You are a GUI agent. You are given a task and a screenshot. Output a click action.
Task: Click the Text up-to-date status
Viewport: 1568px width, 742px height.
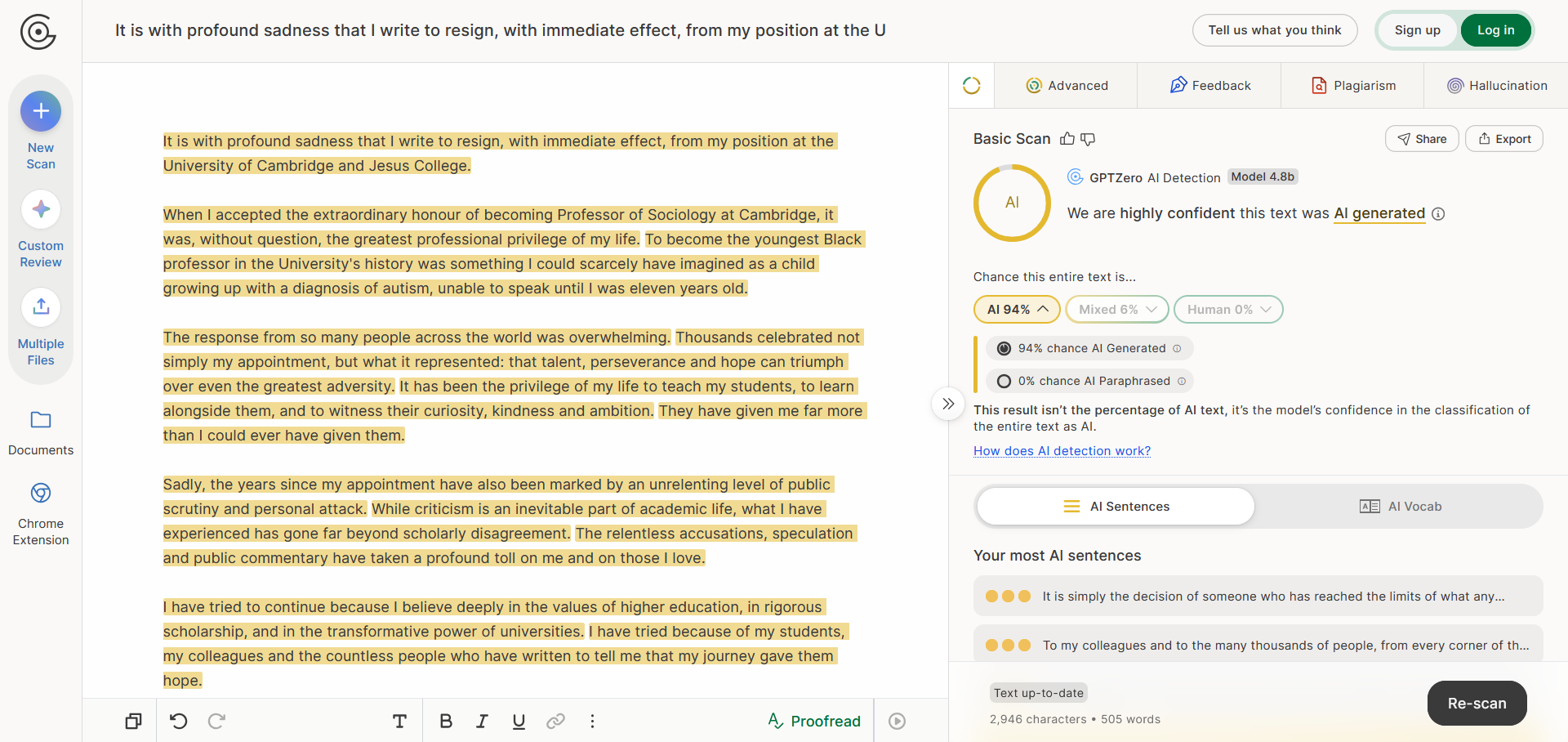click(1039, 693)
